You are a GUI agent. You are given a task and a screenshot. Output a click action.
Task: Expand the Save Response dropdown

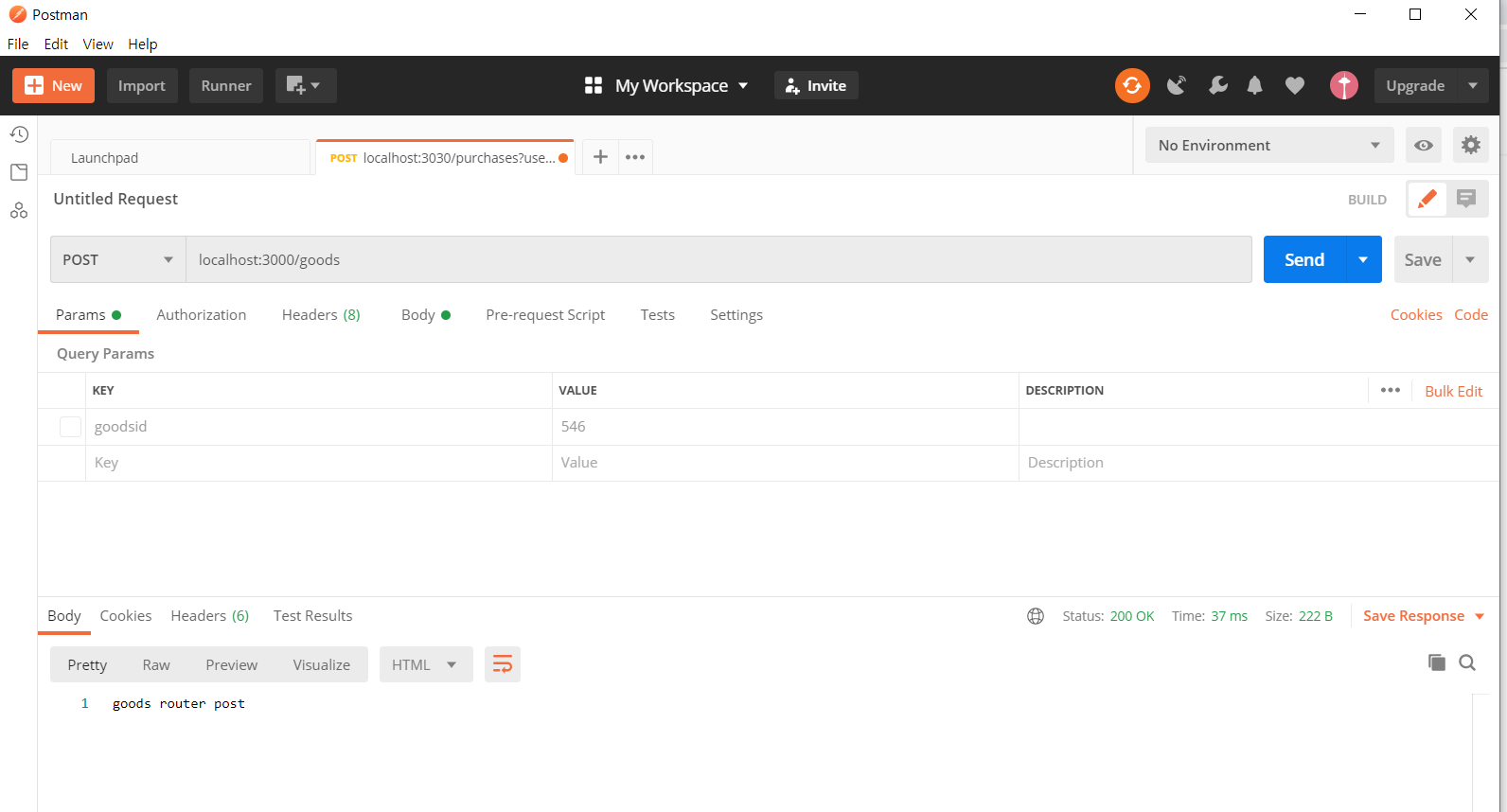pyautogui.click(x=1480, y=616)
